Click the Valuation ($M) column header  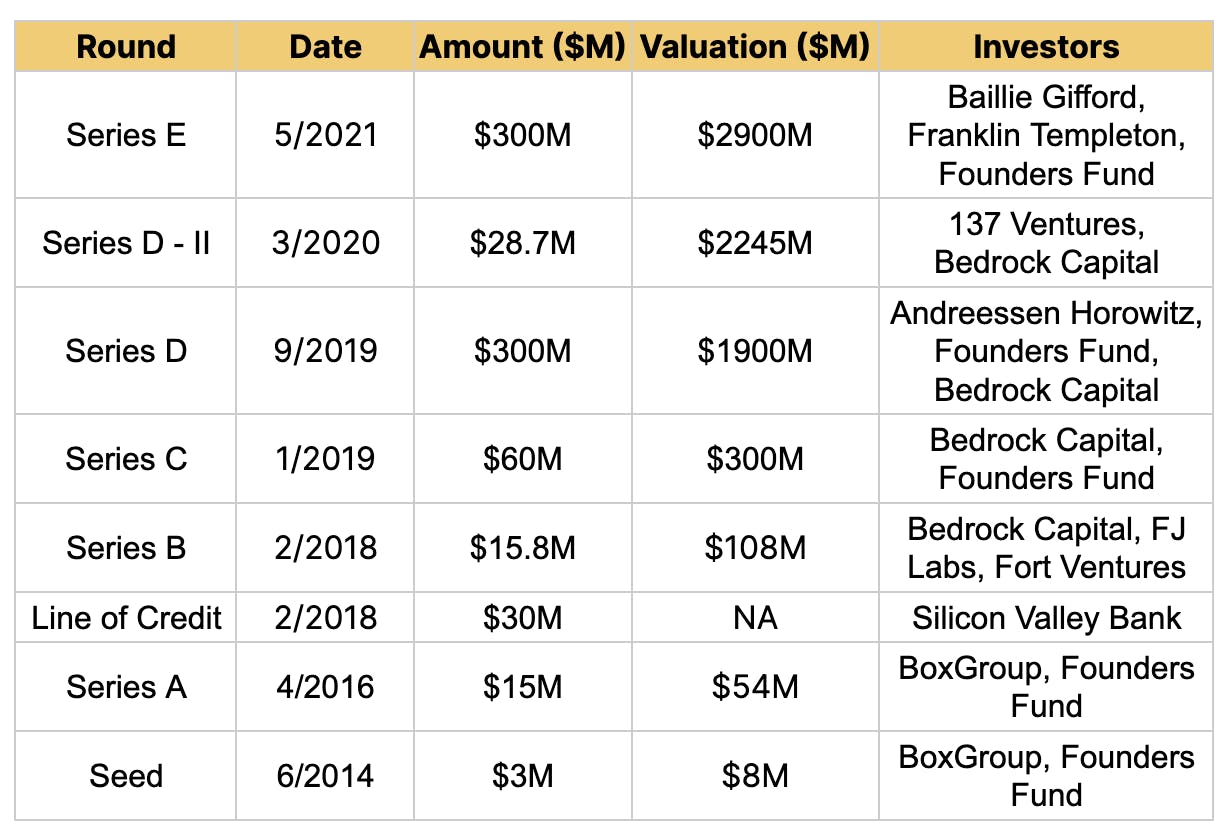point(755,47)
